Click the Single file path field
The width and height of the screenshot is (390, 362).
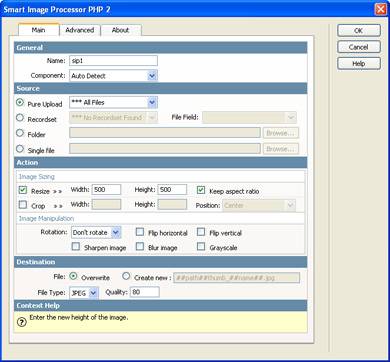pos(165,149)
